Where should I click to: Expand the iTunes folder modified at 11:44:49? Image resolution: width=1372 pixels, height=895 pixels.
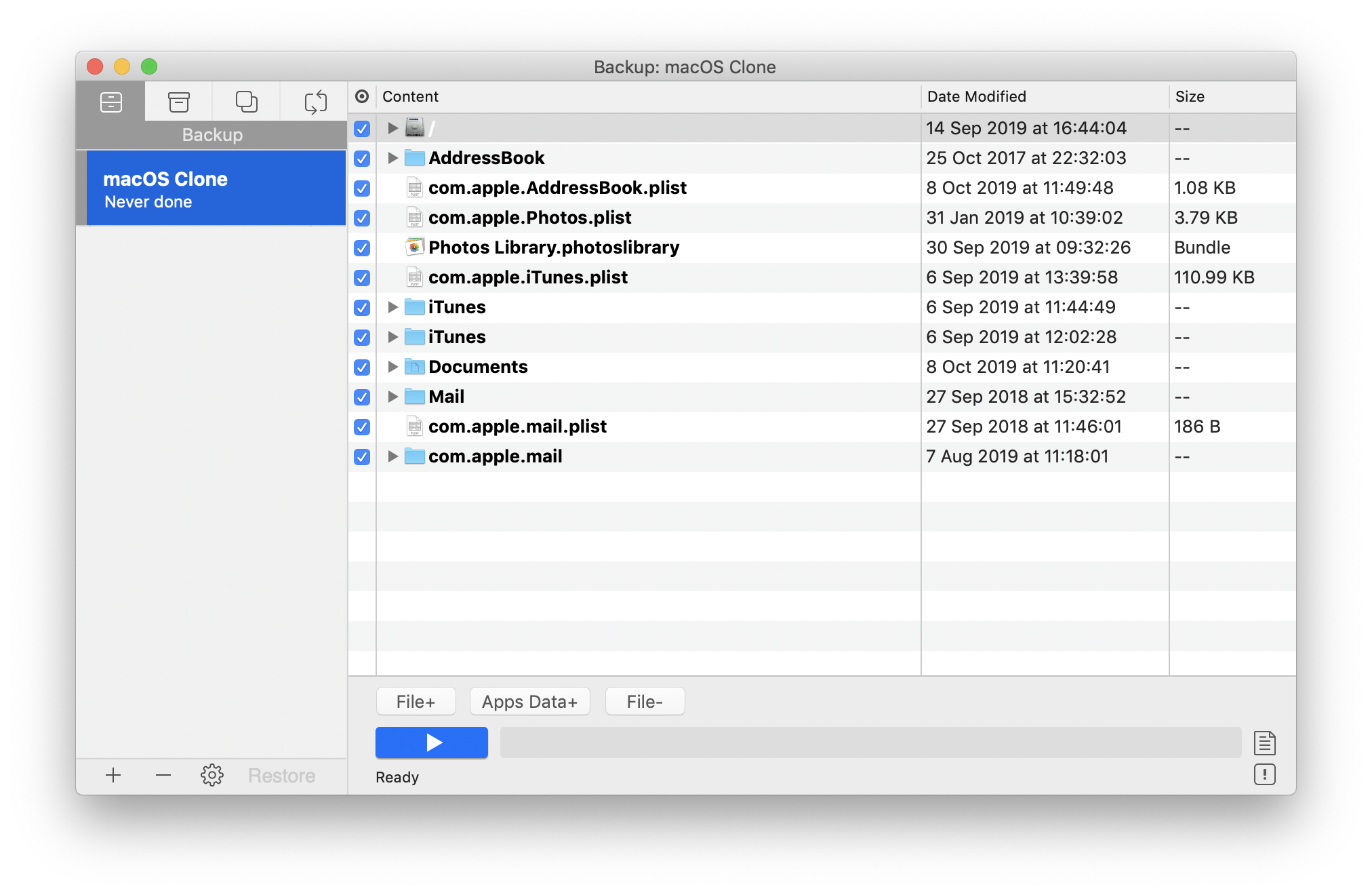392,307
